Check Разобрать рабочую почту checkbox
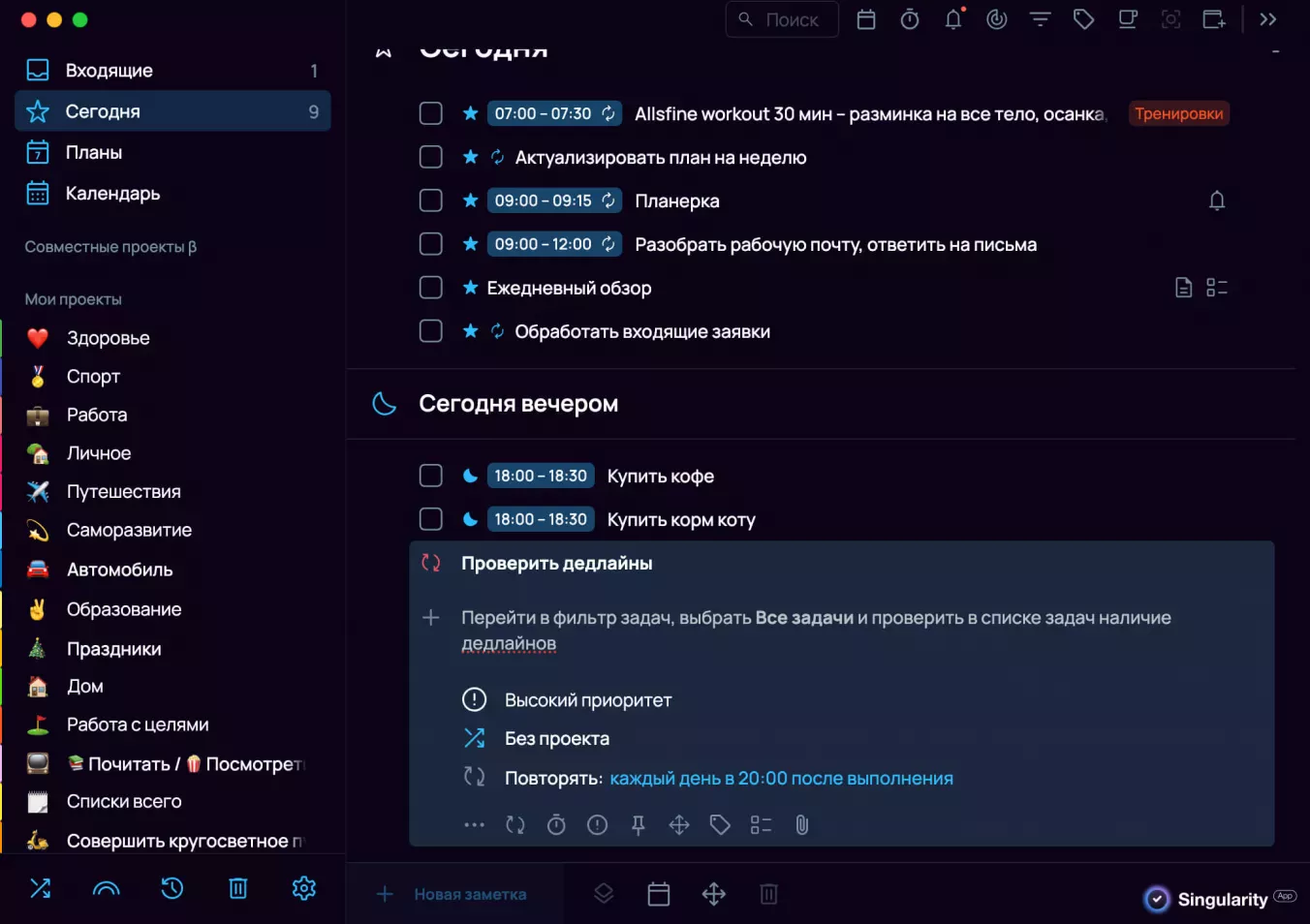 tap(431, 244)
